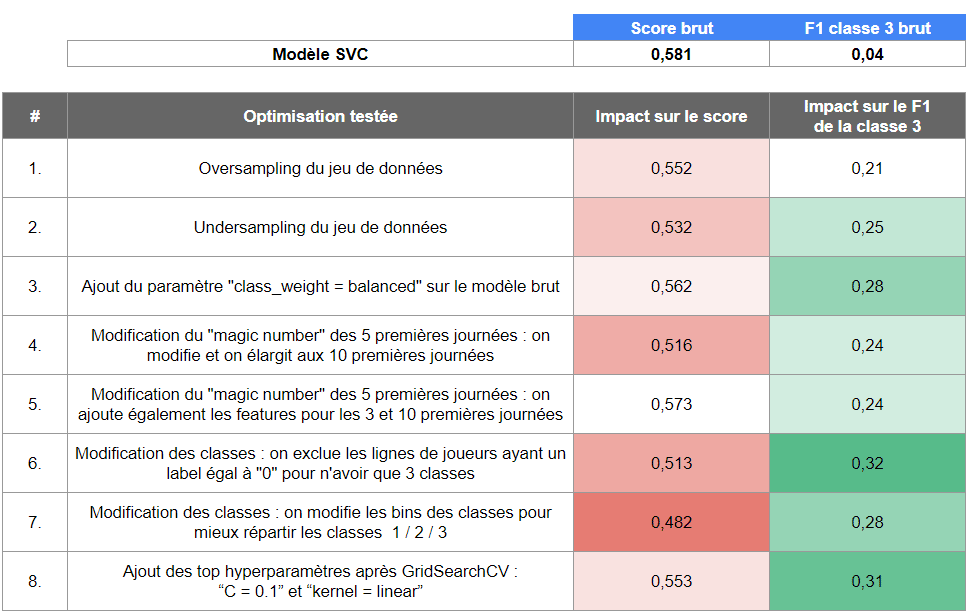Viewport: 972px width, 616px height.
Task: Click the "Score brut" blue header cell
Action: click(x=670, y=28)
